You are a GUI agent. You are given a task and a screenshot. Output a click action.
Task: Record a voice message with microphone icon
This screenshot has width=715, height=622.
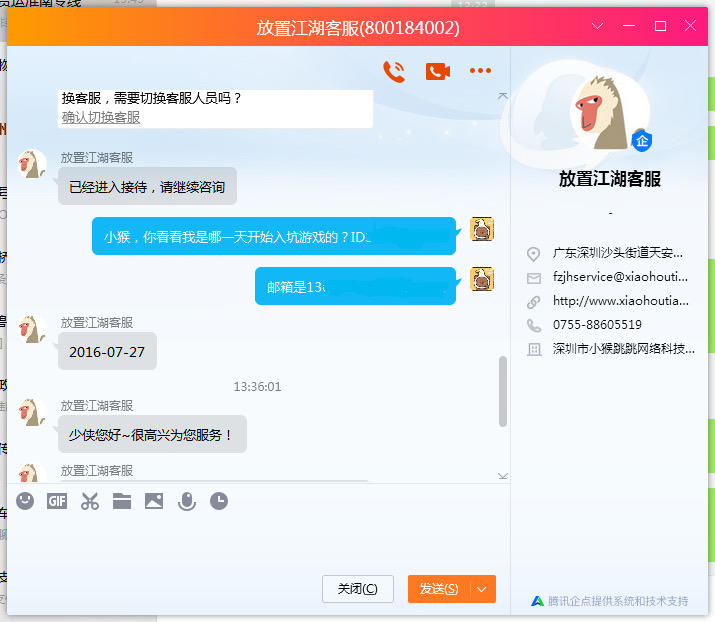pos(187,502)
